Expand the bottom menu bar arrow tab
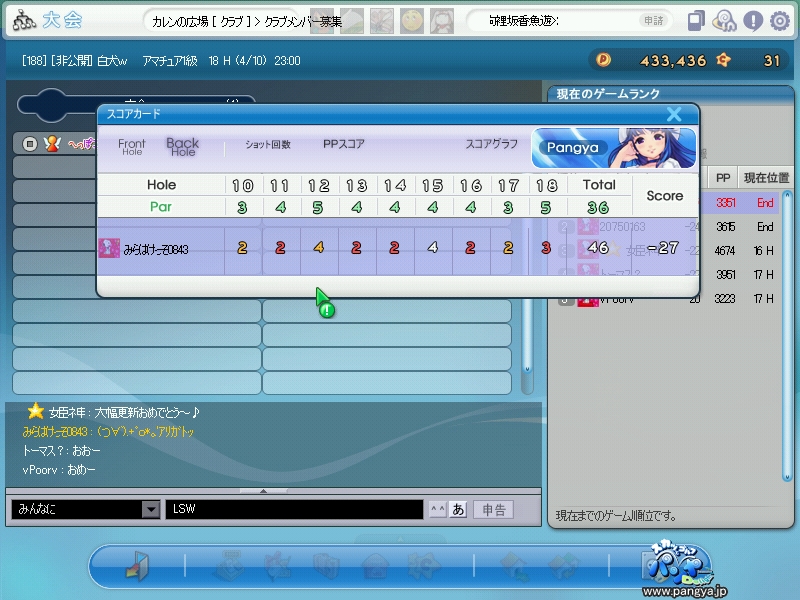The image size is (800, 600). [x=400, y=539]
